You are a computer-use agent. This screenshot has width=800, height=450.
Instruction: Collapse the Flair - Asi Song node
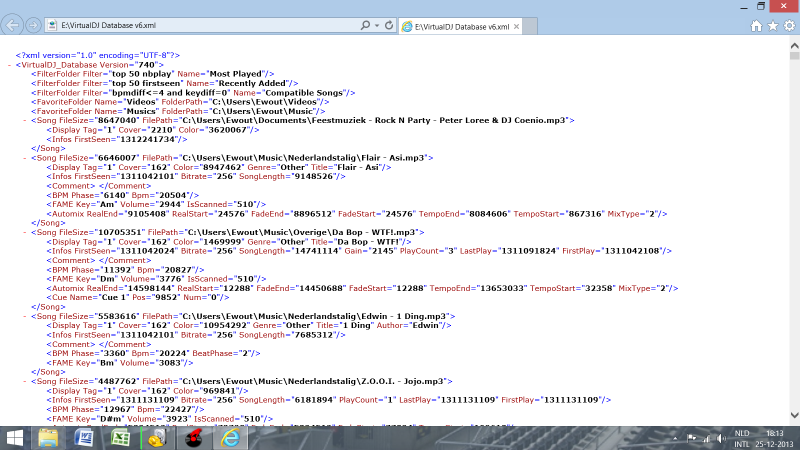coord(24,158)
